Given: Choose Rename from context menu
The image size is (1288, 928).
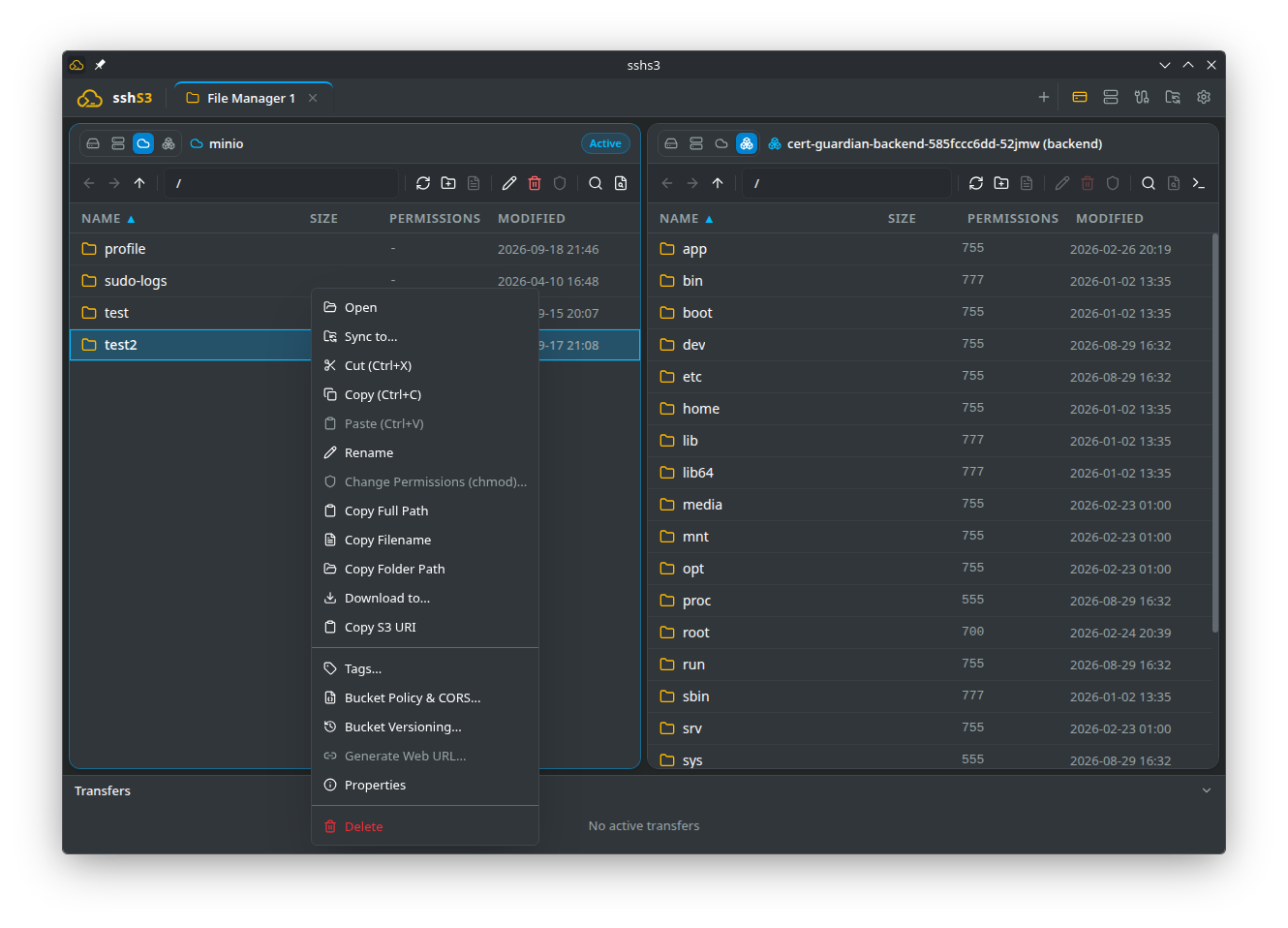Looking at the screenshot, I should pyautogui.click(x=425, y=452).
